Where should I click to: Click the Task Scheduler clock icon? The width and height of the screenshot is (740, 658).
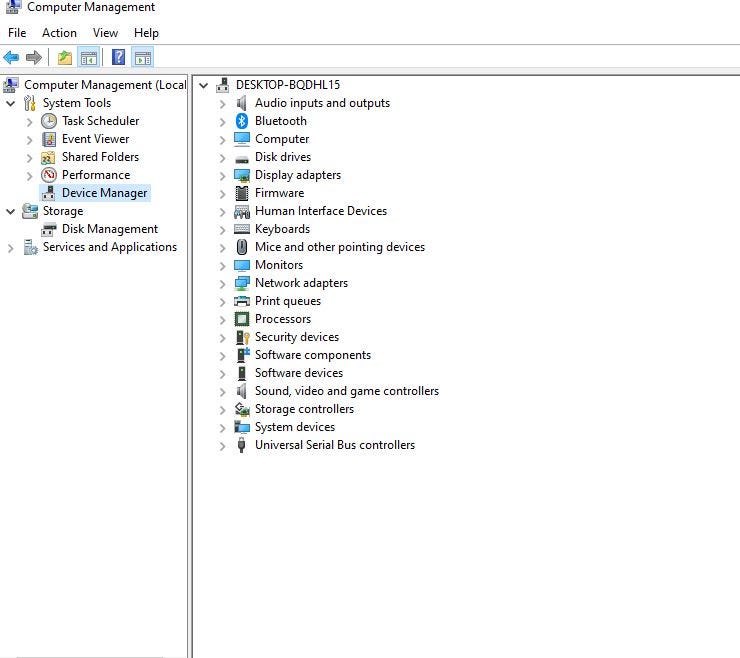pyautogui.click(x=49, y=121)
